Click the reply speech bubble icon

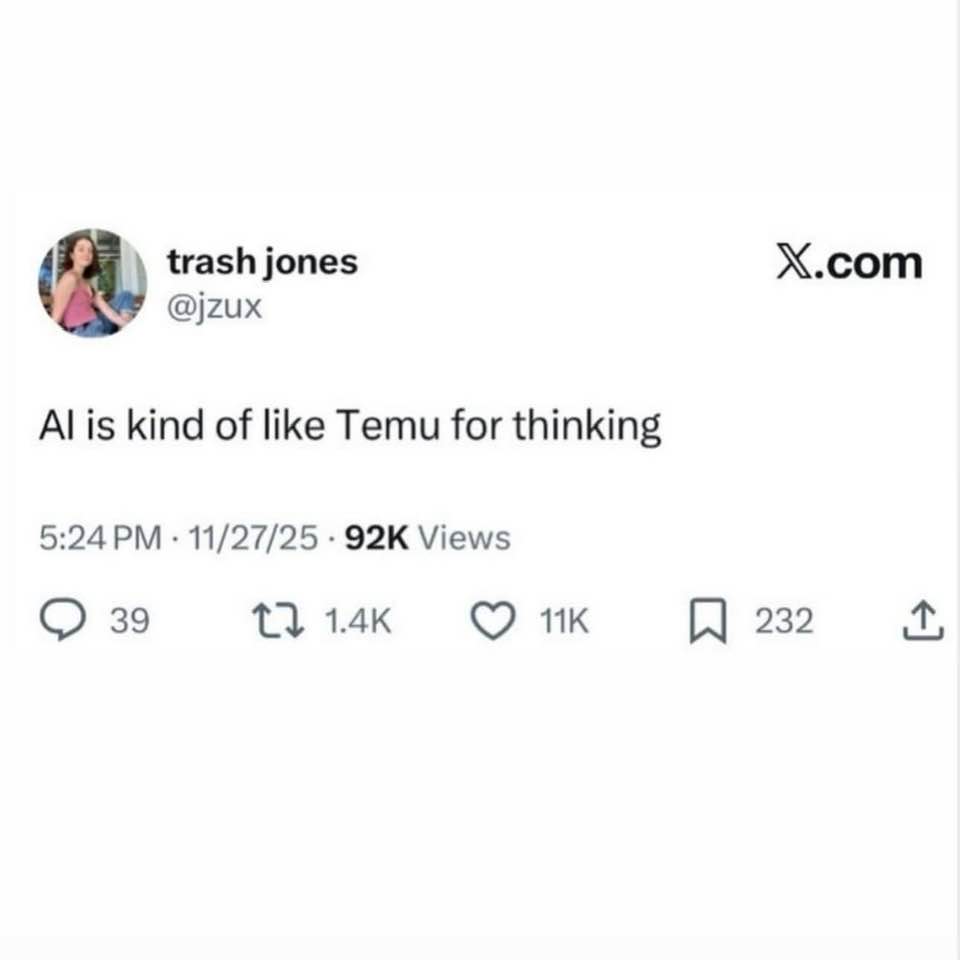pyautogui.click(x=62, y=620)
